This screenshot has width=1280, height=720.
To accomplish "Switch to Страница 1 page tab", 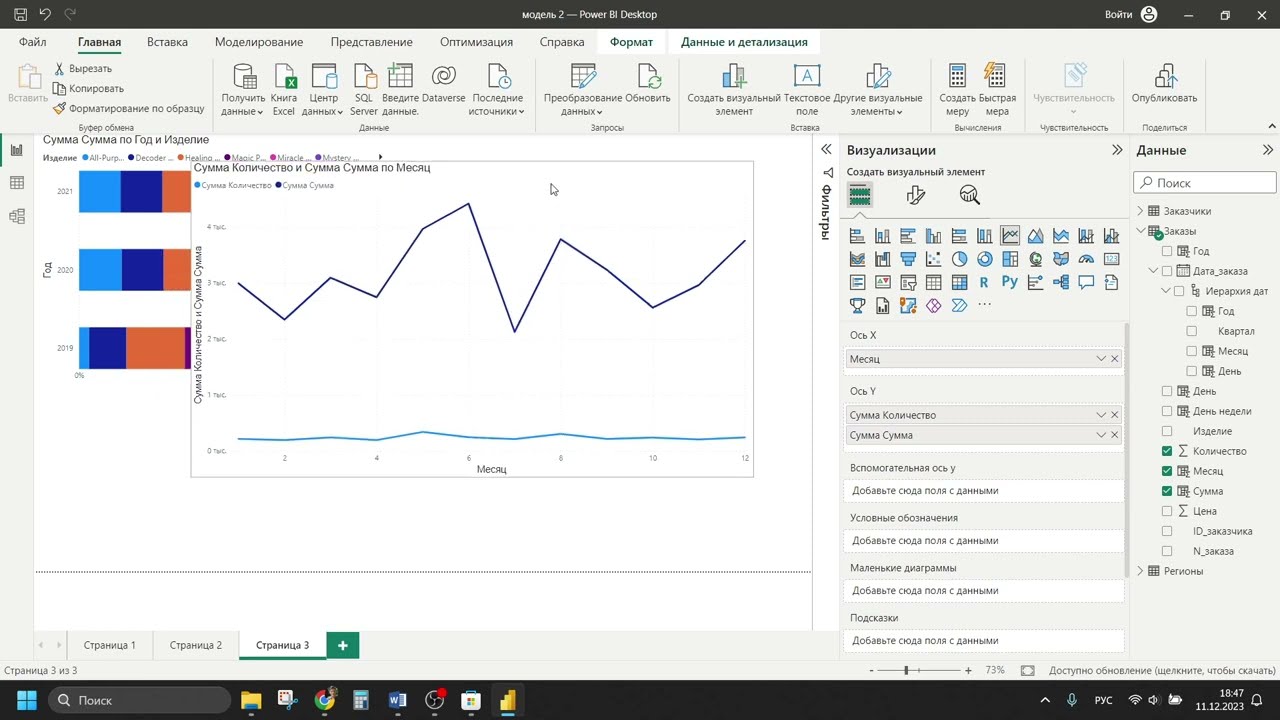I will [110, 645].
